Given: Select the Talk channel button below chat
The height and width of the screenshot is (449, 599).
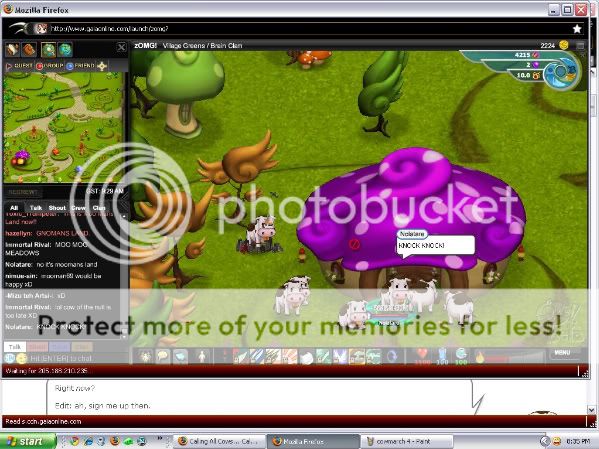Looking at the screenshot, I should pos(15,347).
